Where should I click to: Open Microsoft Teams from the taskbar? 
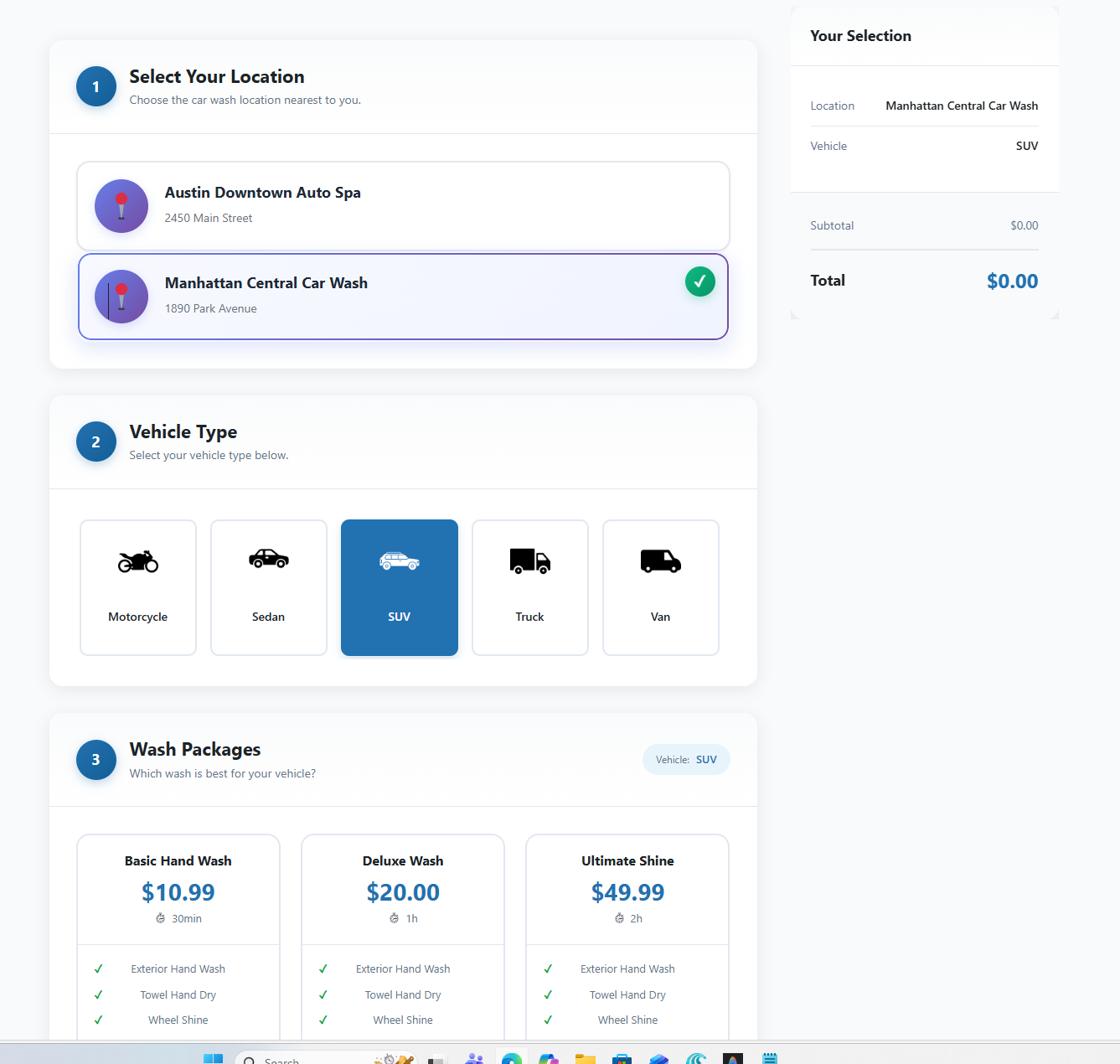coord(474,1059)
